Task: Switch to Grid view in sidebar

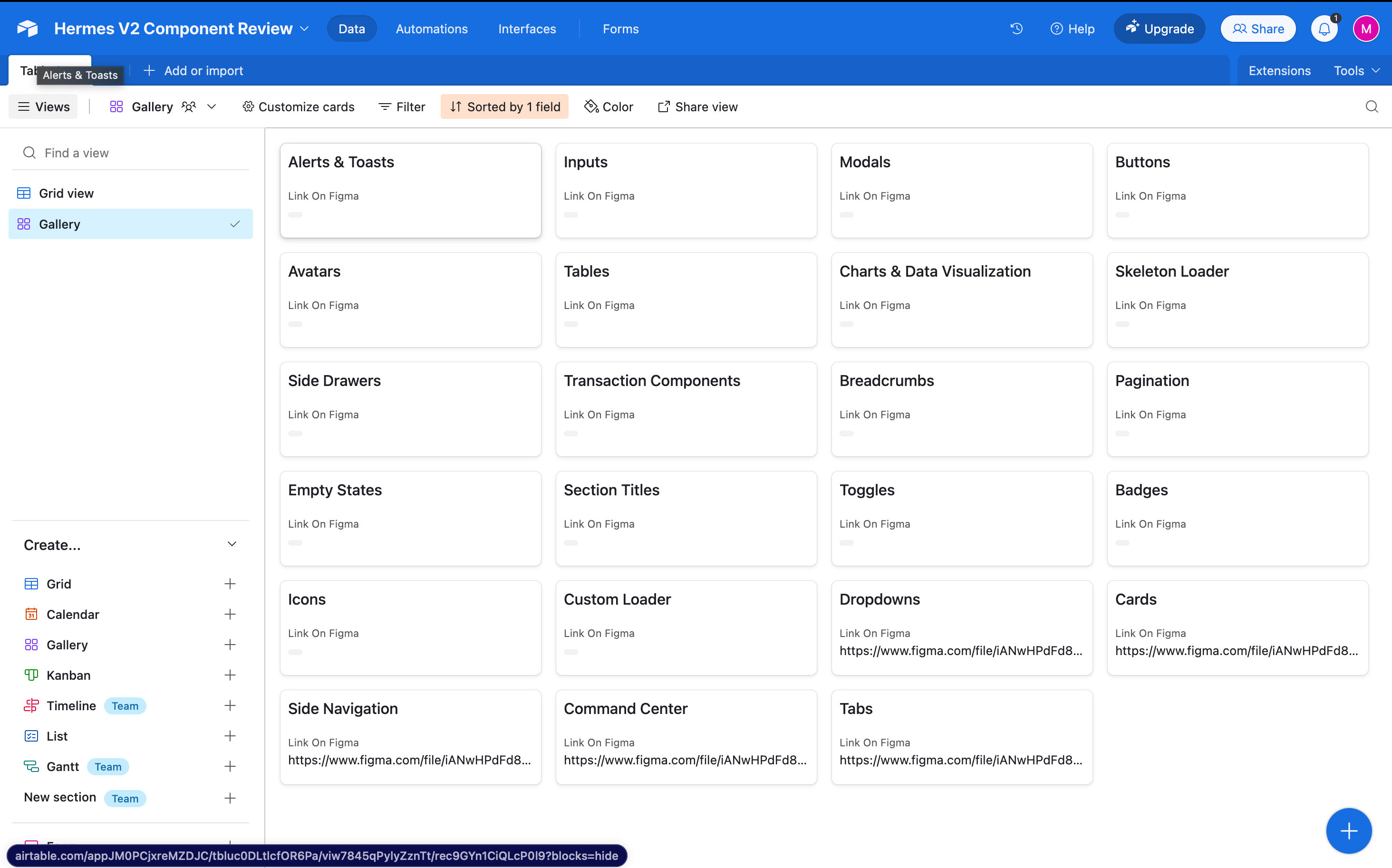Action: (67, 193)
